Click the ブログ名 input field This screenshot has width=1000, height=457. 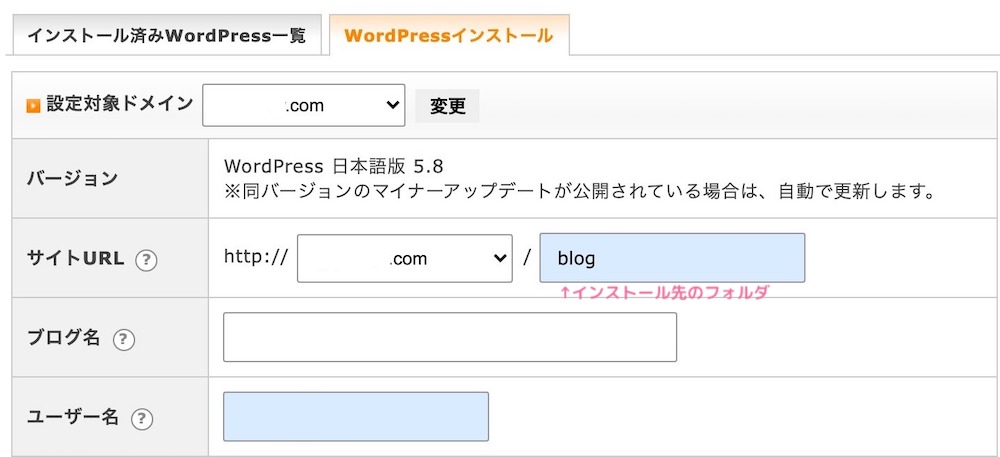point(450,337)
